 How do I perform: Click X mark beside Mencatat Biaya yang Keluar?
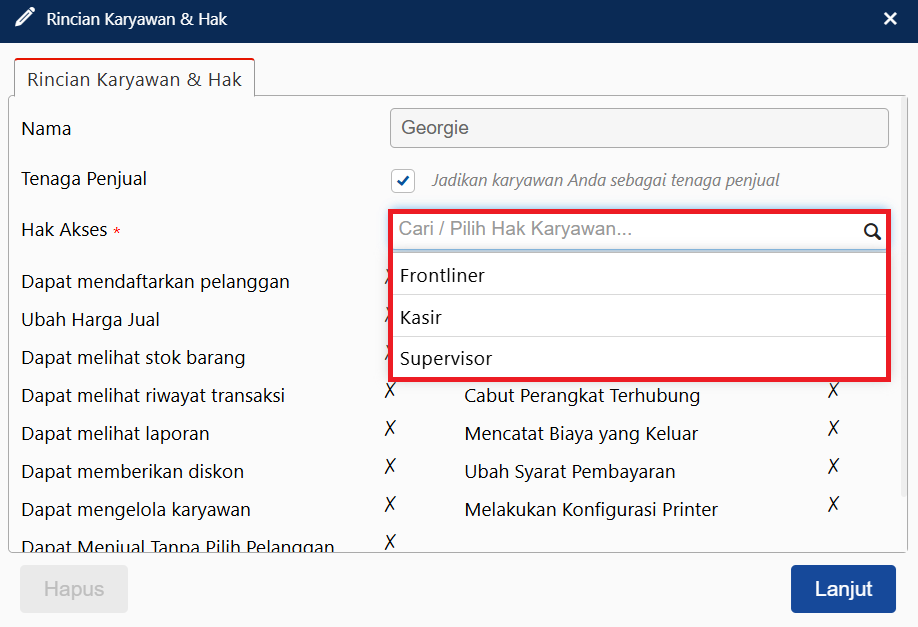pos(832,428)
